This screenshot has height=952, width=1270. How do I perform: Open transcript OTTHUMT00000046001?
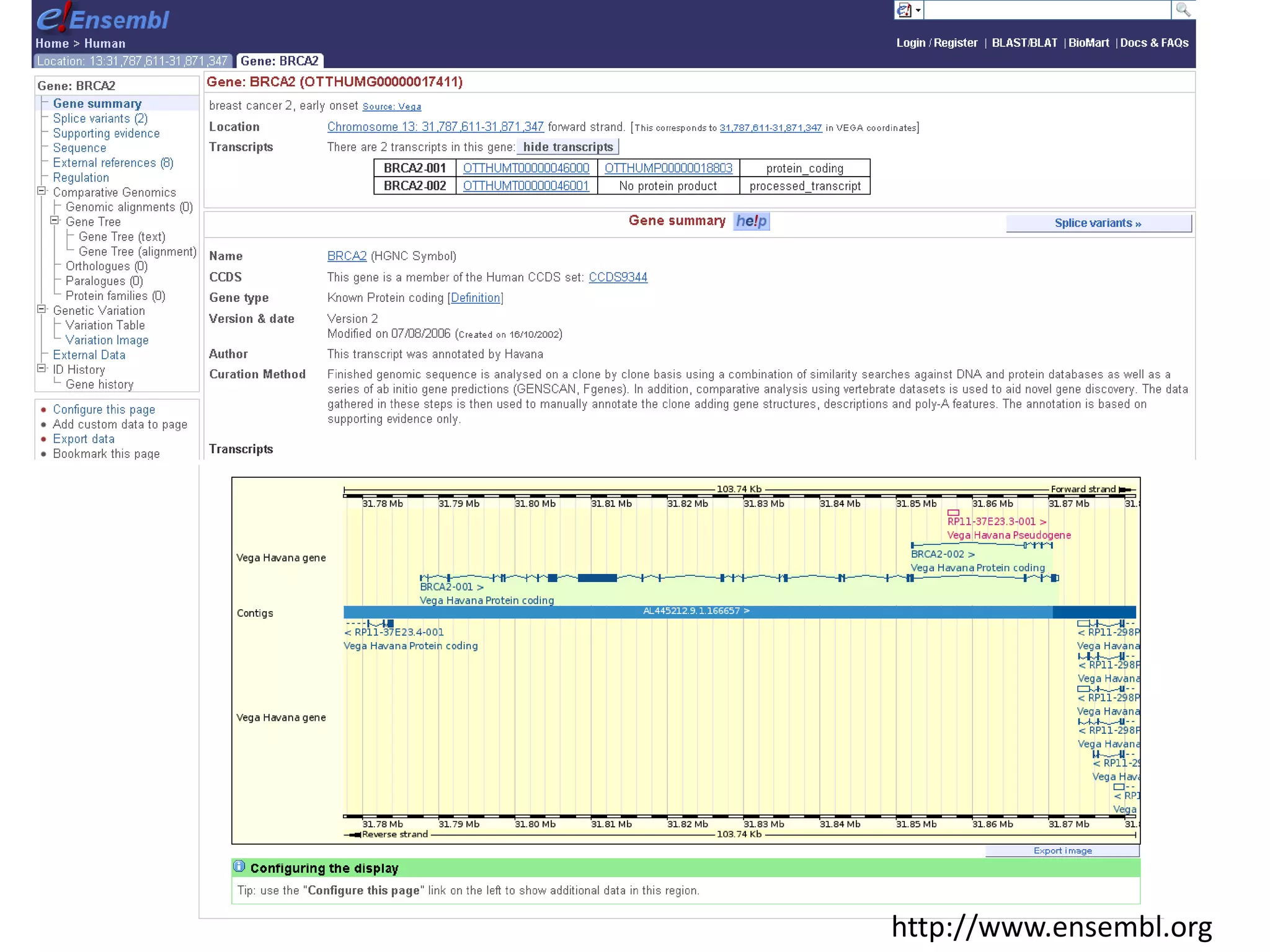tap(526, 186)
